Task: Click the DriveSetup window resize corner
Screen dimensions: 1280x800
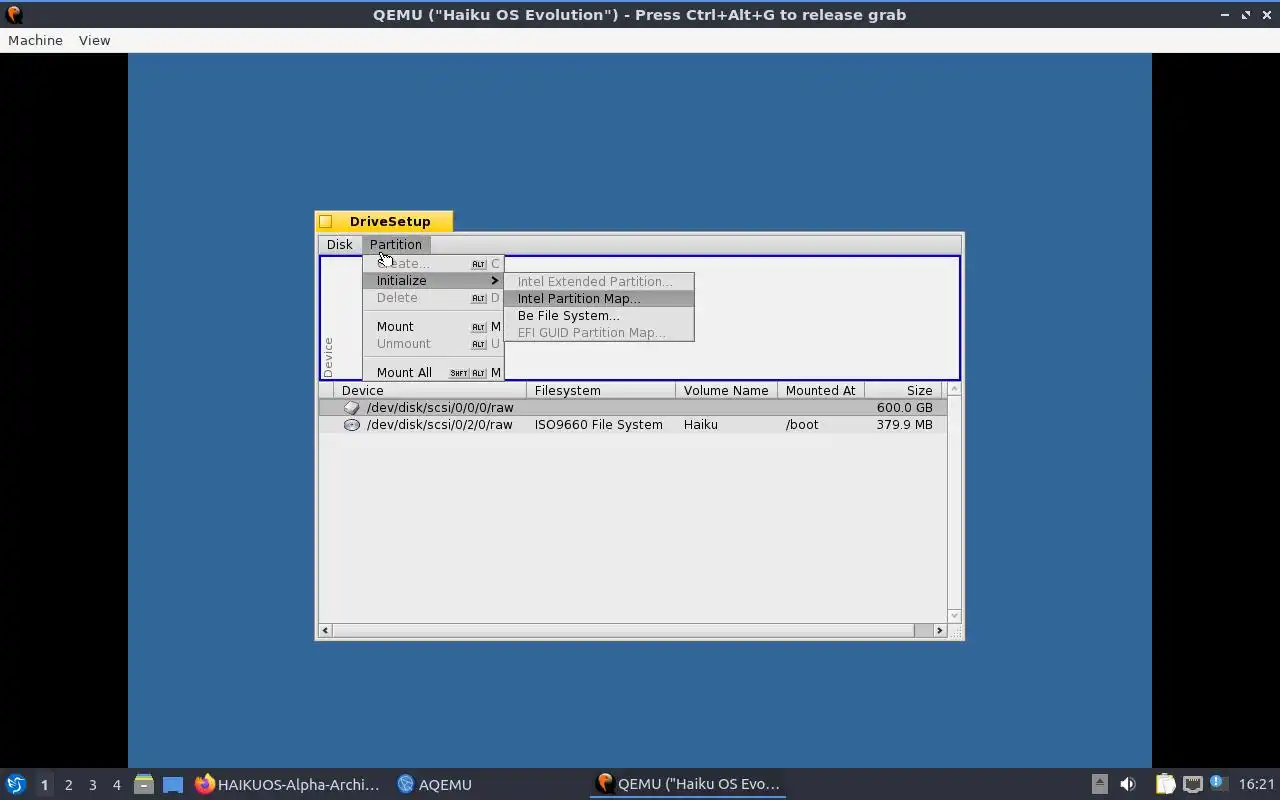Action: point(955,631)
